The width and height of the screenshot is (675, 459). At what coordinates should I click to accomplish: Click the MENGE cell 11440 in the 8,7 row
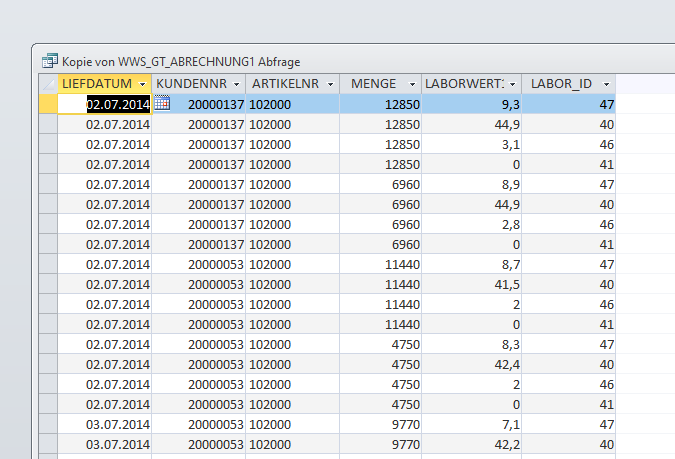381,264
